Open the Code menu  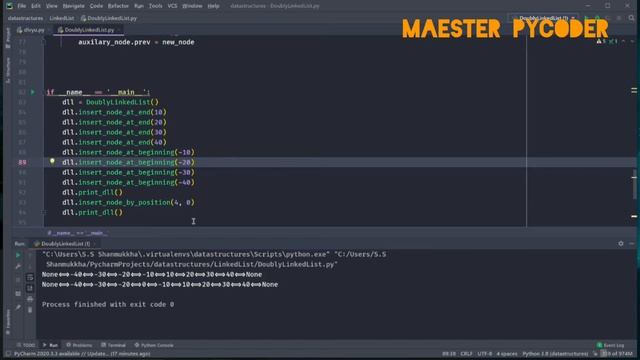(x=96, y=6)
